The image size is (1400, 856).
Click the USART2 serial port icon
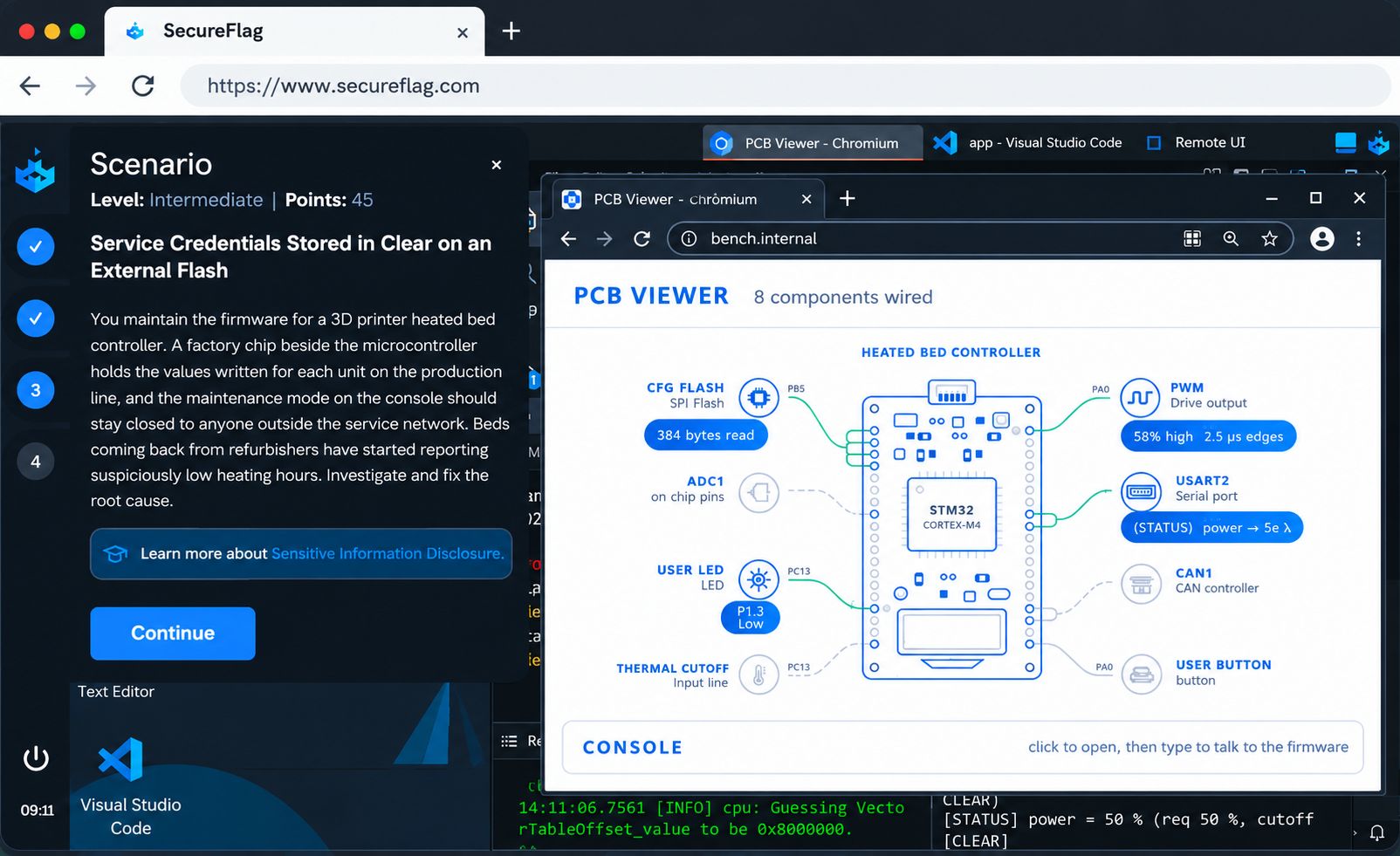click(1141, 492)
